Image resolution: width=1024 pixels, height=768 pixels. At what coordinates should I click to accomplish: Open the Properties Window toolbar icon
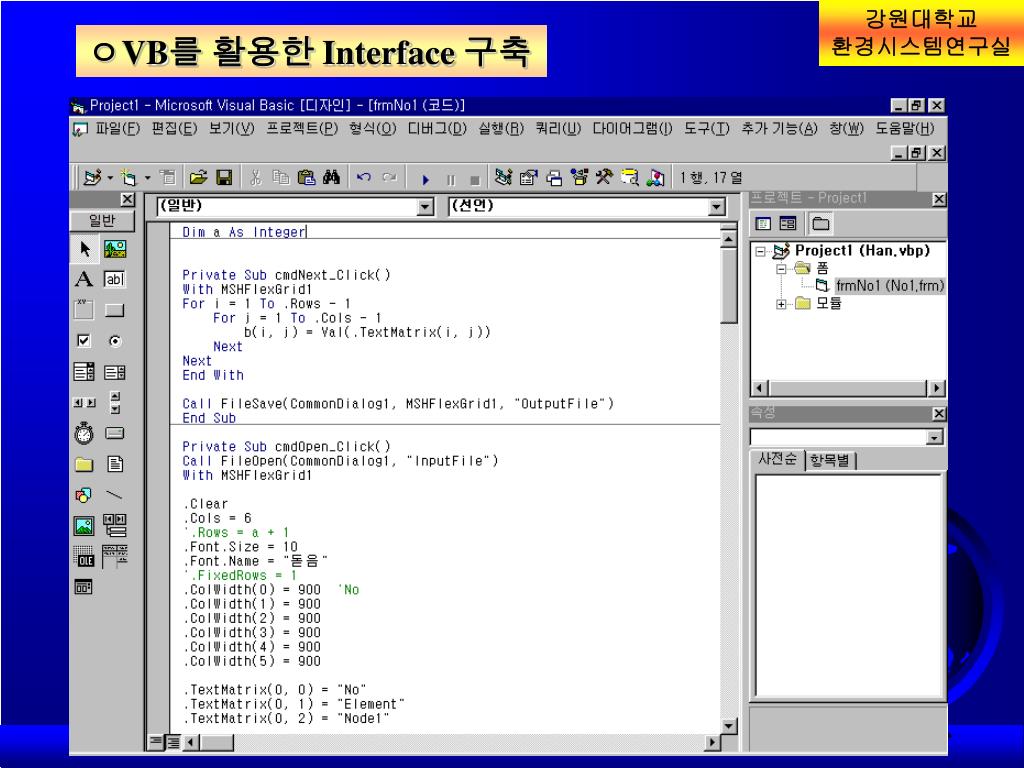[528, 177]
